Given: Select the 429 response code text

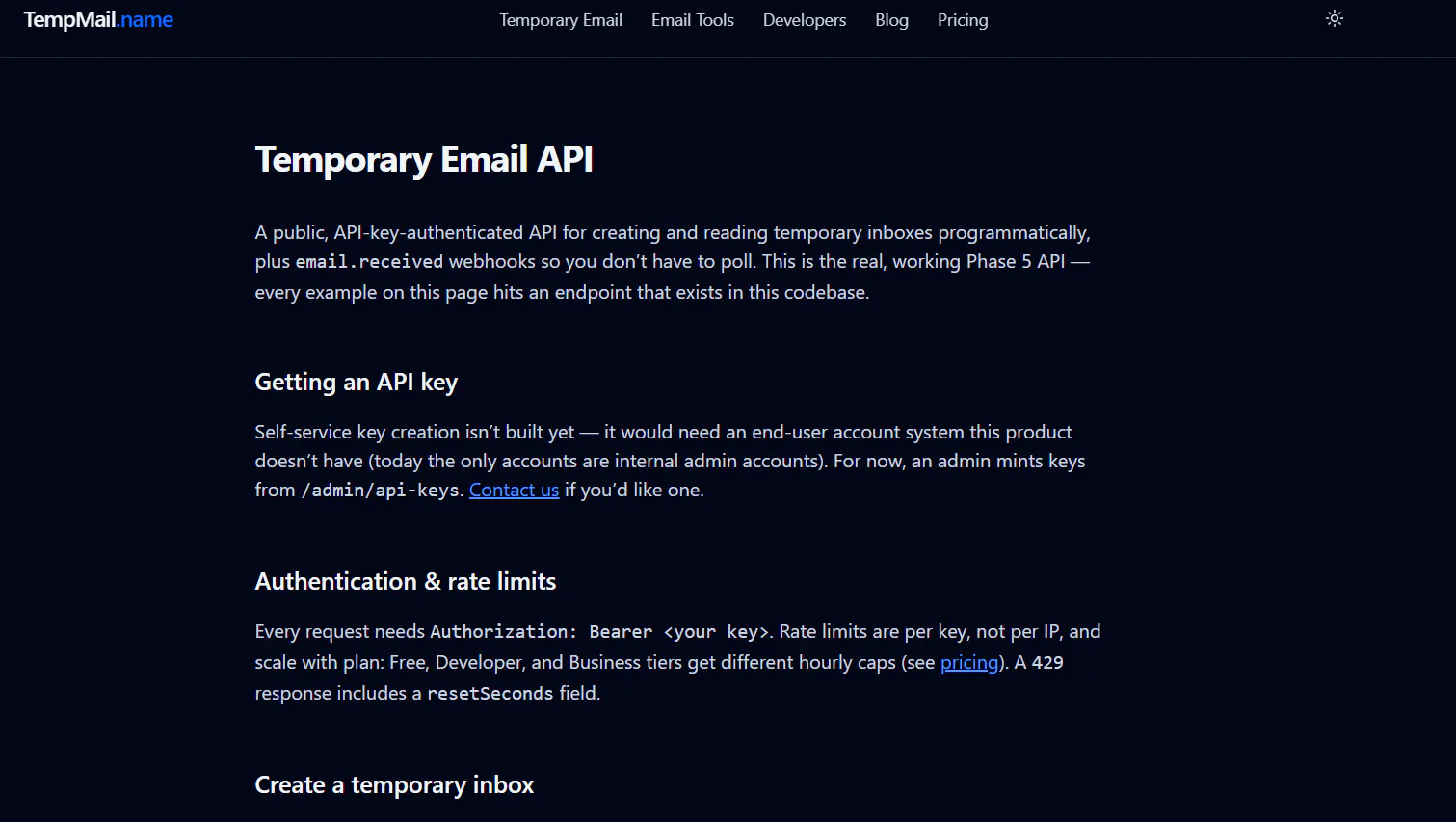Looking at the screenshot, I should [x=1047, y=662].
